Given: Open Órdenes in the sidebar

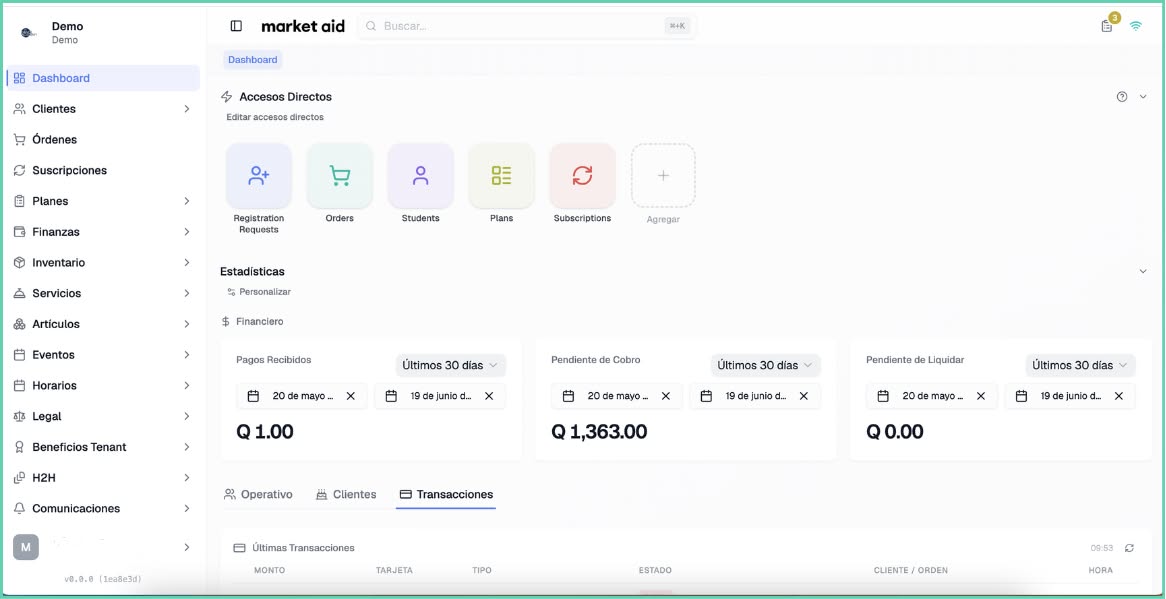Looking at the screenshot, I should pyautogui.click(x=103, y=140).
